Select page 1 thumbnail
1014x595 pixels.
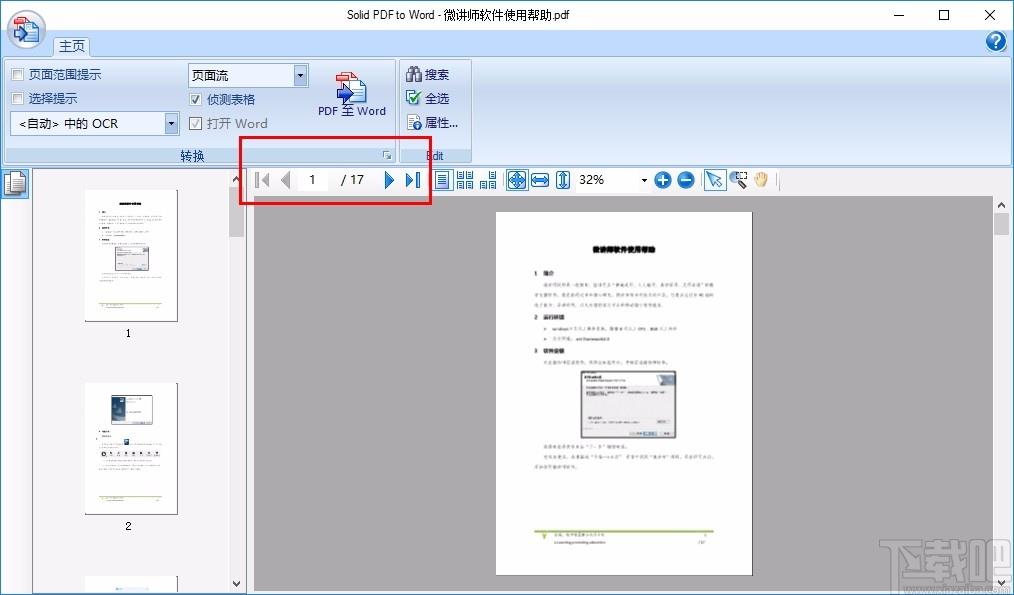point(131,255)
